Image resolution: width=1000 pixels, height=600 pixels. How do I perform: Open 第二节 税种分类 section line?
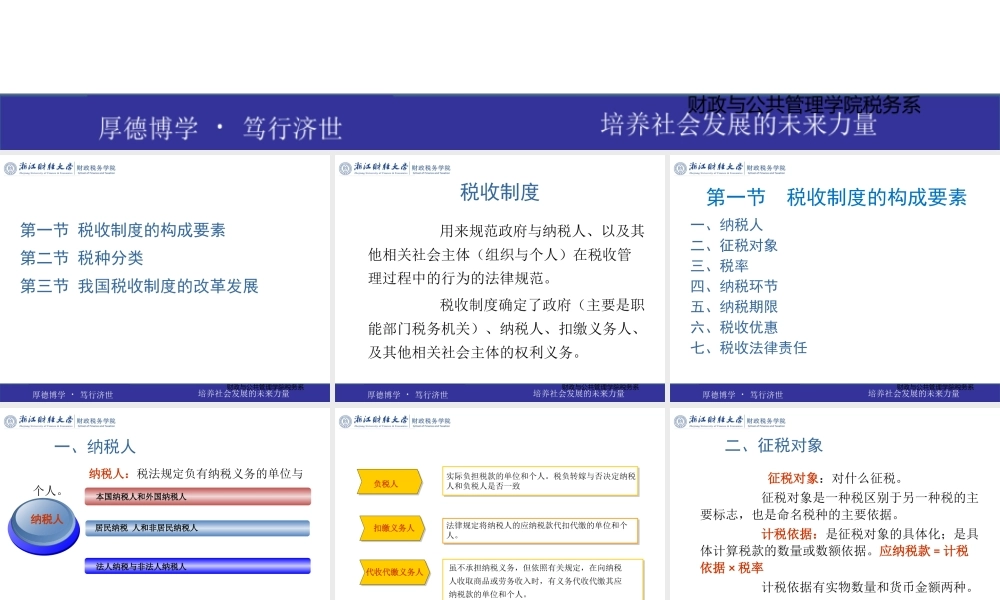pyautogui.click(x=82, y=258)
